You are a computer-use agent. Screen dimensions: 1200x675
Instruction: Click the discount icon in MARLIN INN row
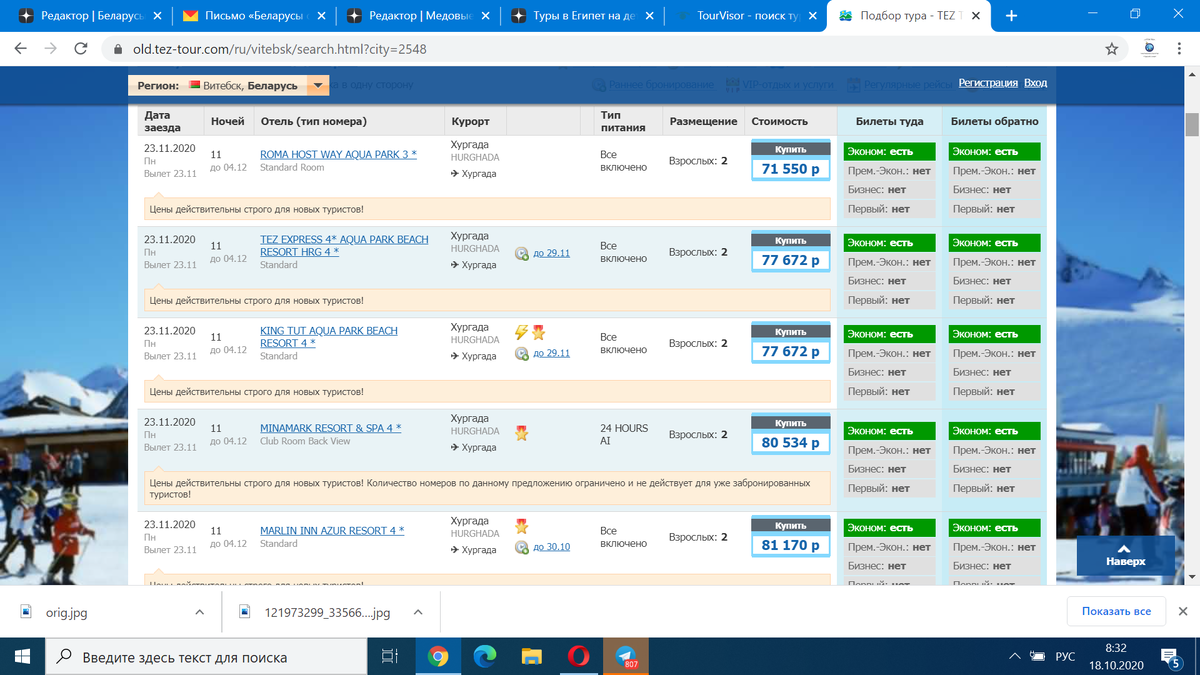(x=522, y=547)
